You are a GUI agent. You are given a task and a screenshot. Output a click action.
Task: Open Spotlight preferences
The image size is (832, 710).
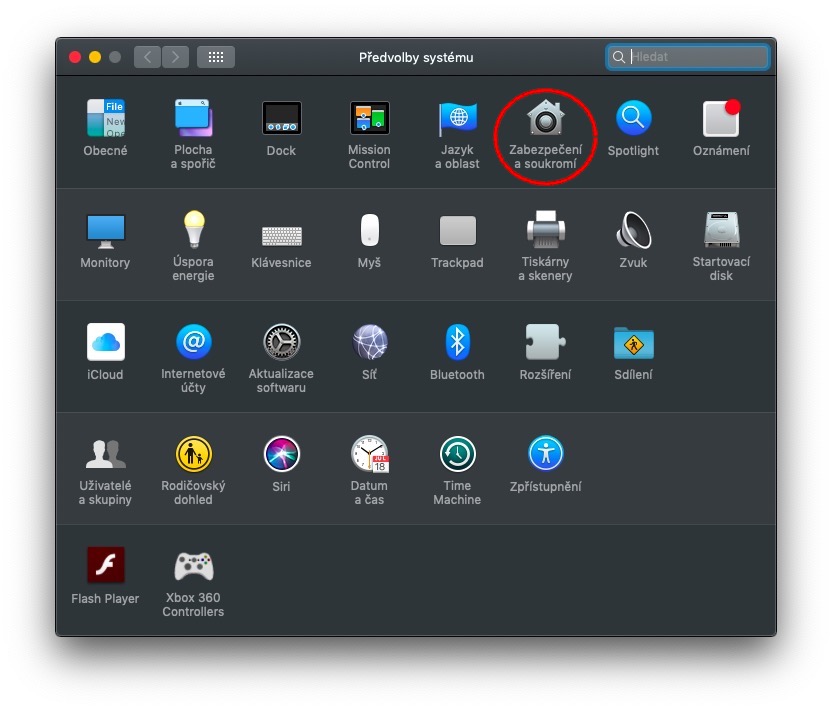tap(633, 120)
